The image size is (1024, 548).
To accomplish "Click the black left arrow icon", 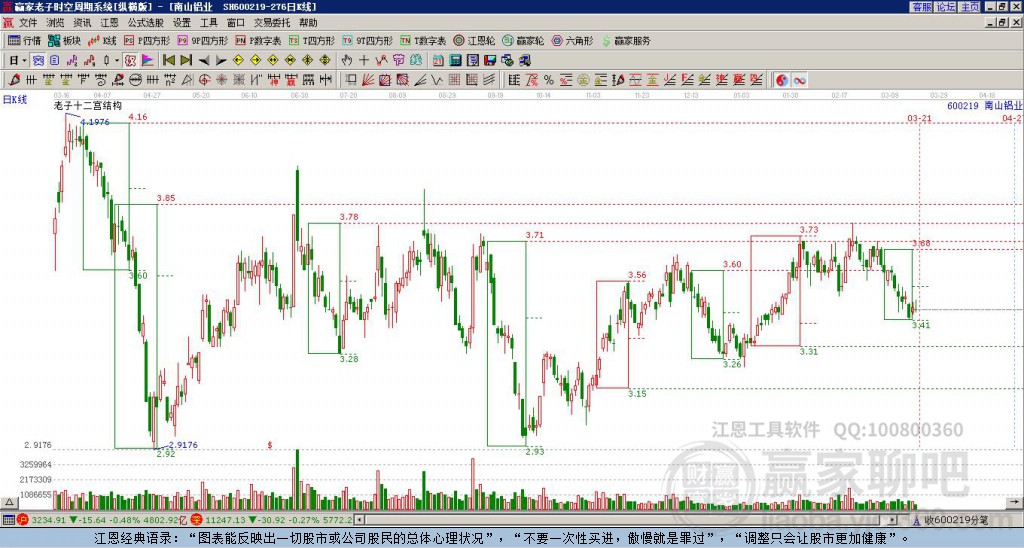I will pos(204,60).
